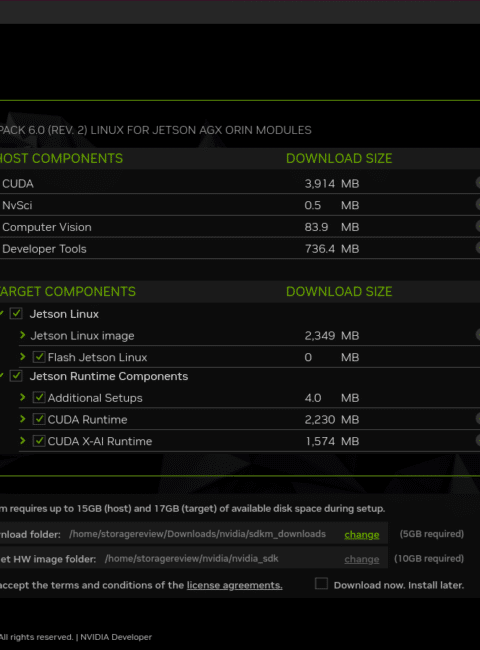Image resolution: width=480 pixels, height=650 pixels.
Task: Uncheck the Jetson Runtime Components checkbox
Action: [x=16, y=376]
